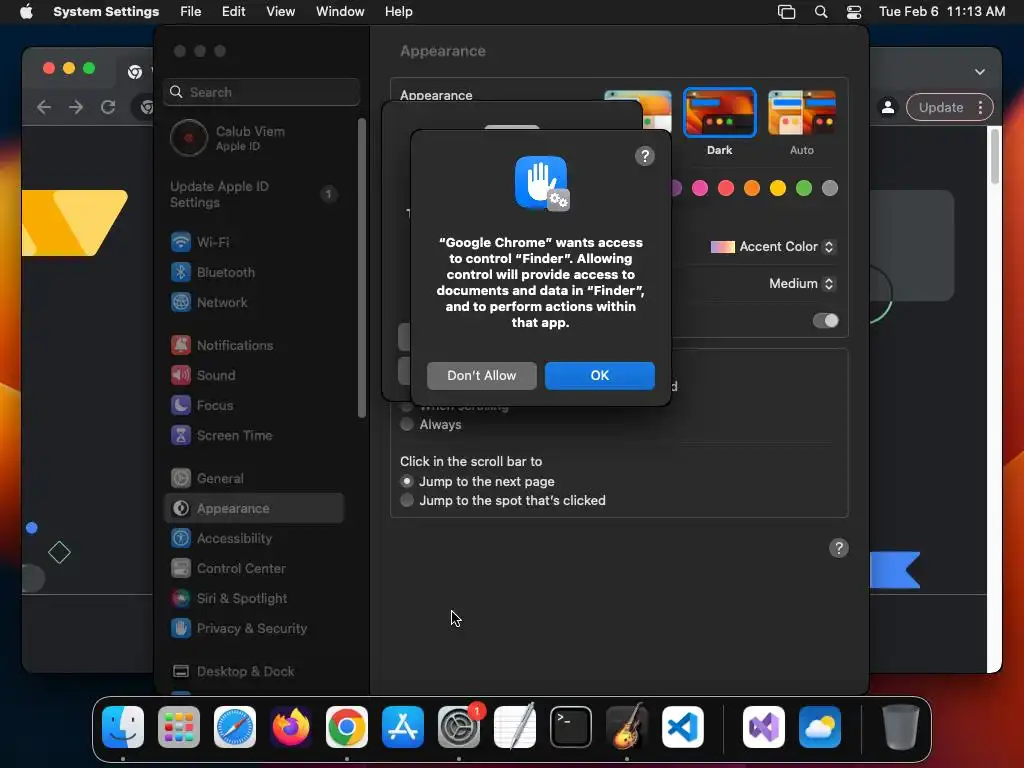
Task: Open Update Apple ID Settings
Action: coord(255,195)
